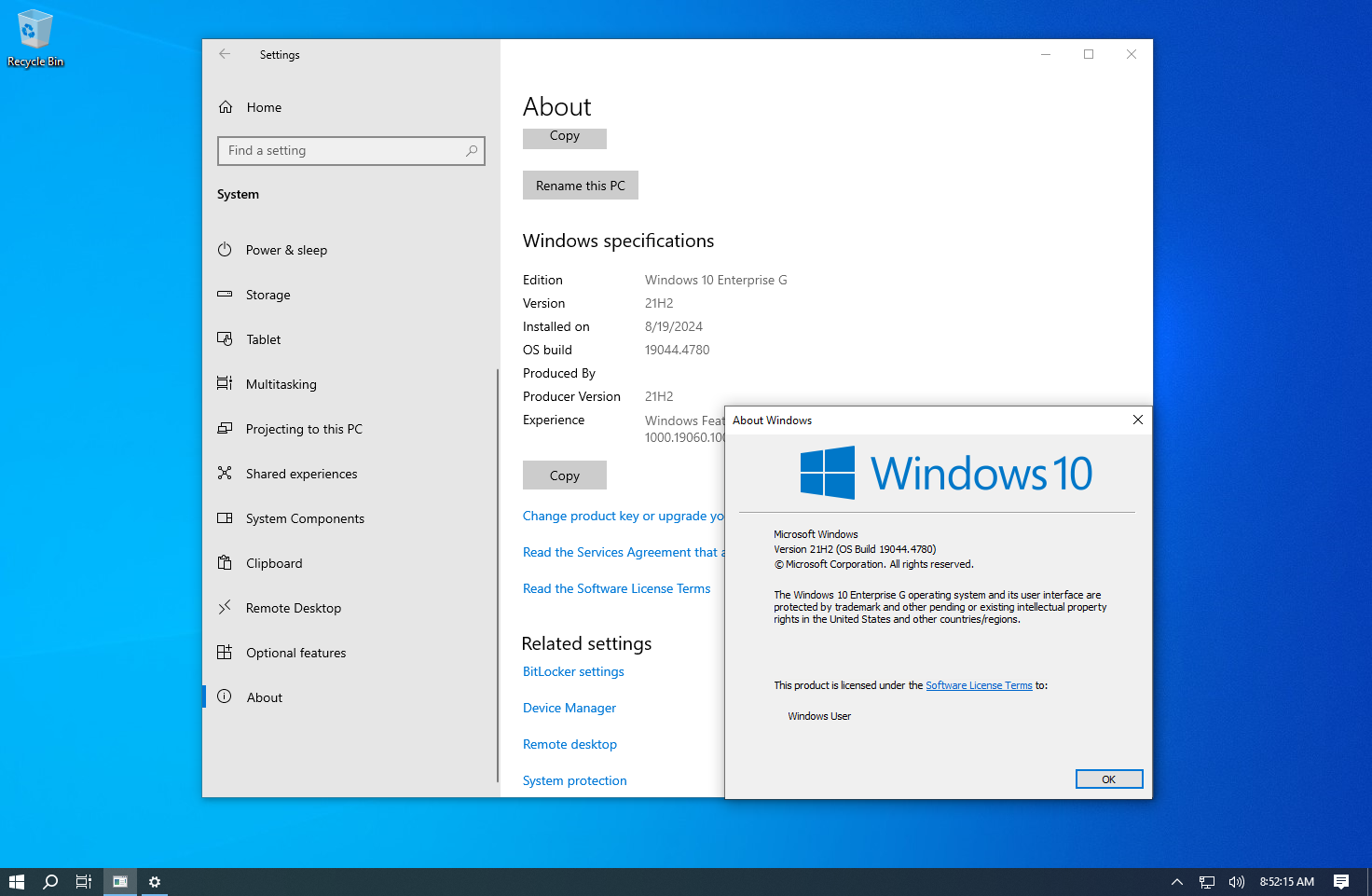Viewport: 1372px width, 896px height.
Task: Click the Show desktop sliver at taskbar end
Action: (x=1368, y=882)
